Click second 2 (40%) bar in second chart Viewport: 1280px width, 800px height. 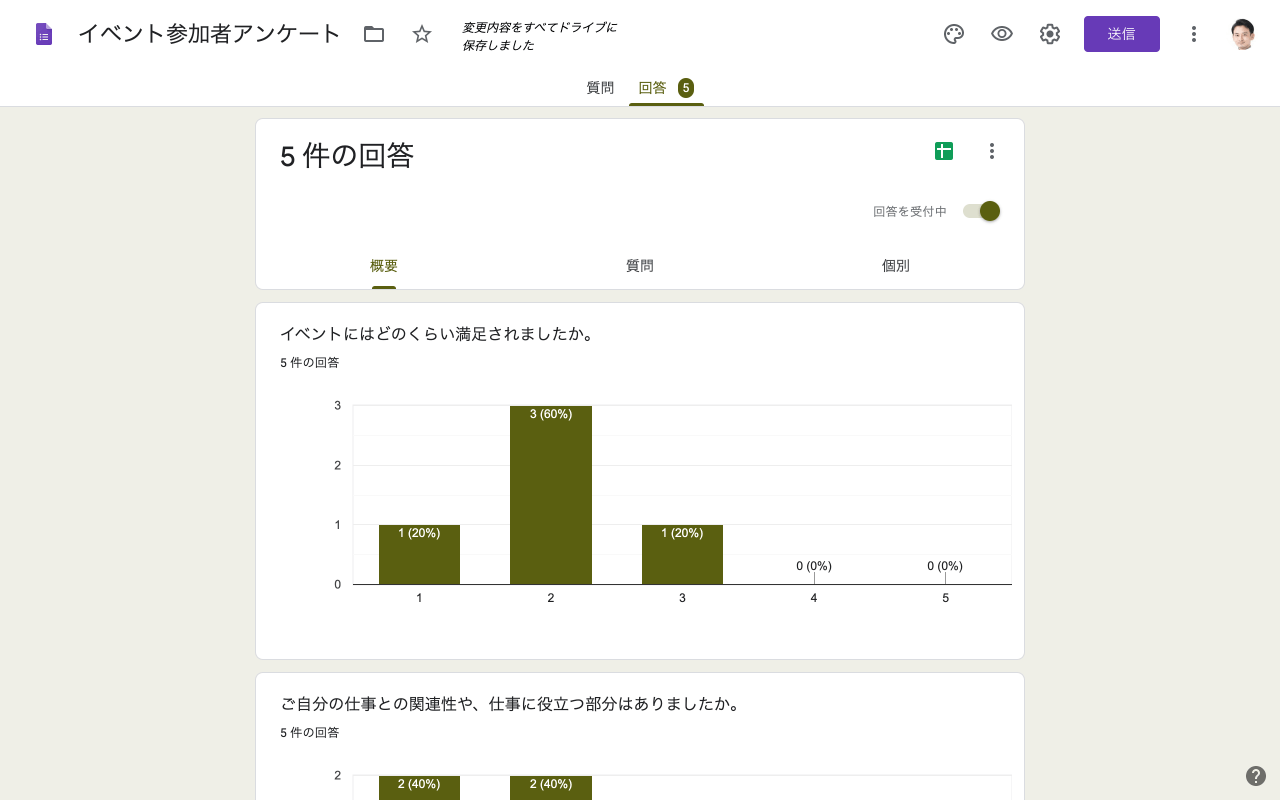[551, 788]
